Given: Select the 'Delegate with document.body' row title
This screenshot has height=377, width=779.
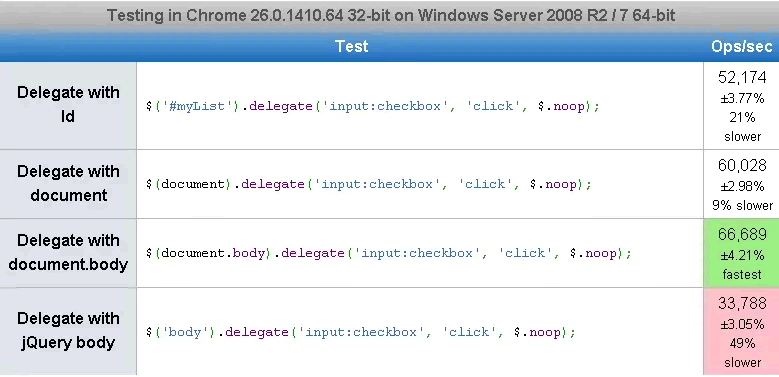Looking at the screenshot, I should (68, 252).
